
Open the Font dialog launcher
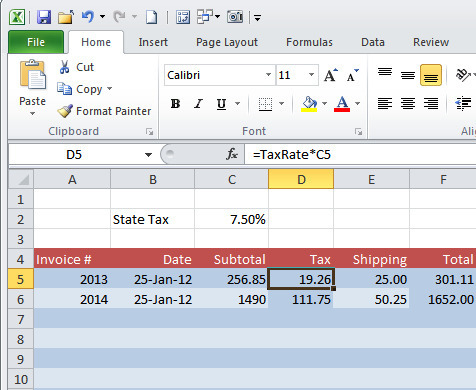[x=359, y=132]
